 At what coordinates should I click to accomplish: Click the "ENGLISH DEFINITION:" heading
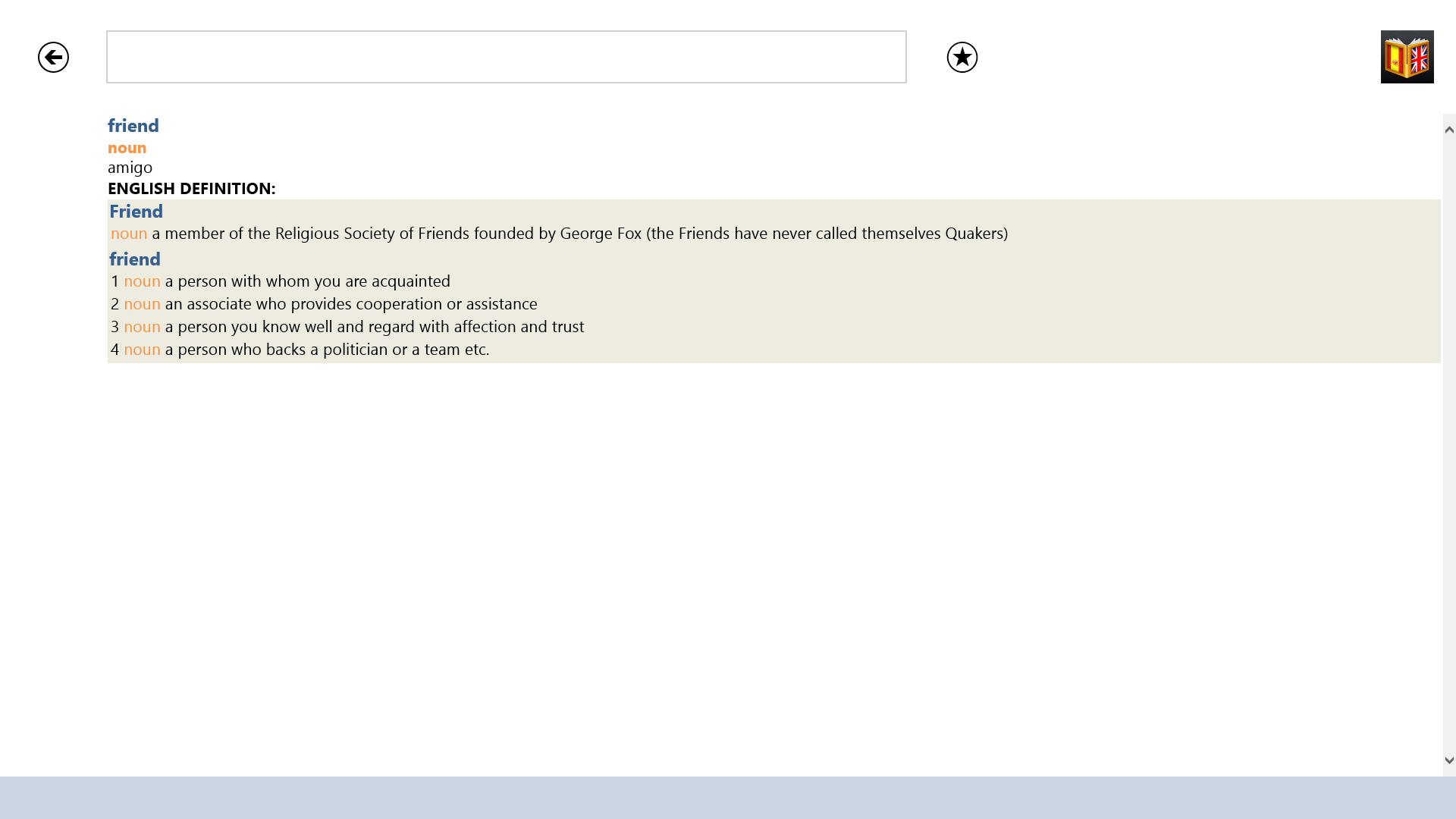[x=191, y=188]
